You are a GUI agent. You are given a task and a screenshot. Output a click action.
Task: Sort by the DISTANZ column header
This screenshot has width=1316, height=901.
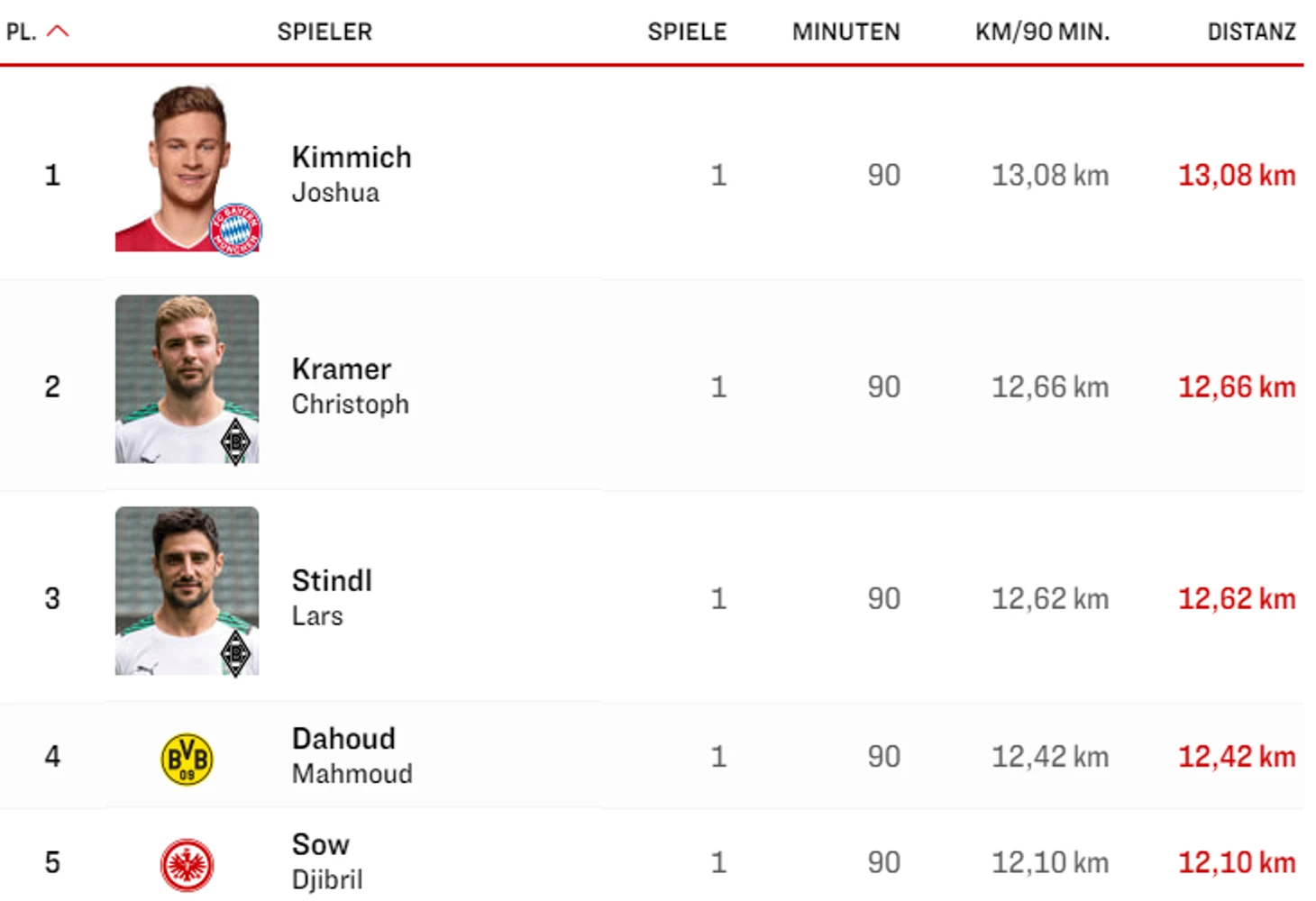click(1252, 32)
